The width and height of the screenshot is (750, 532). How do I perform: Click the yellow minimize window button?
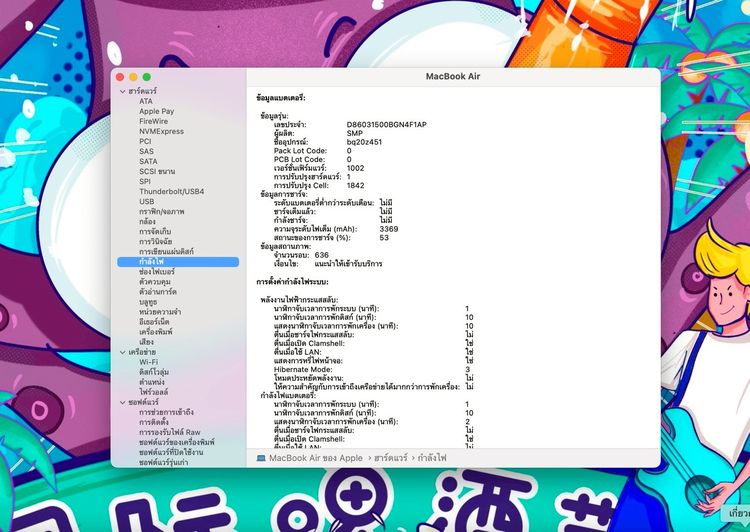(x=133, y=77)
